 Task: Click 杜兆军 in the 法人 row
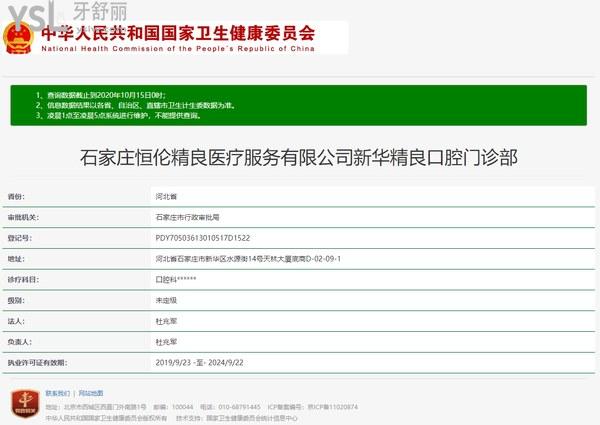click(166, 321)
